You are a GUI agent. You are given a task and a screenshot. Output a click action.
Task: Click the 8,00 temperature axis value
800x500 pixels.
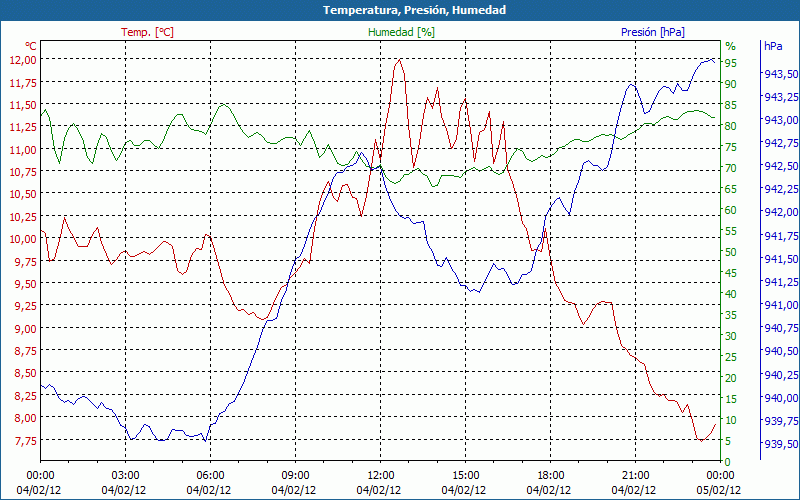tap(26, 417)
